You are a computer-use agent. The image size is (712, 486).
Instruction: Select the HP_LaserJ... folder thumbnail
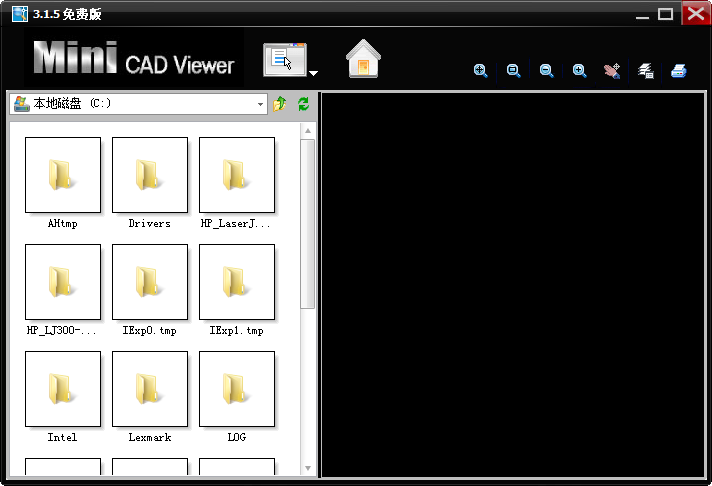237,175
